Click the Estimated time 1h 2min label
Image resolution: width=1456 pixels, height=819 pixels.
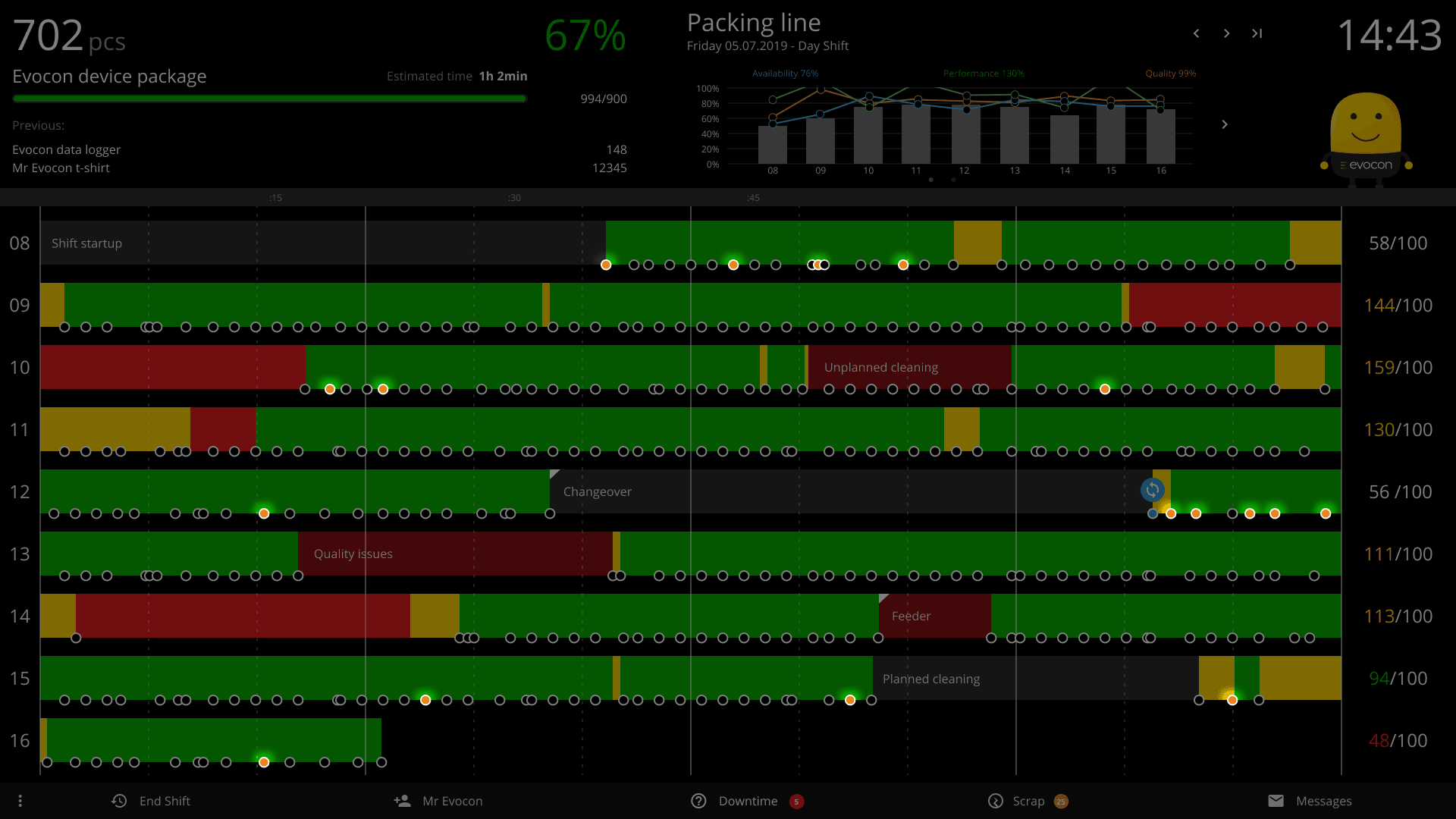[x=457, y=76]
